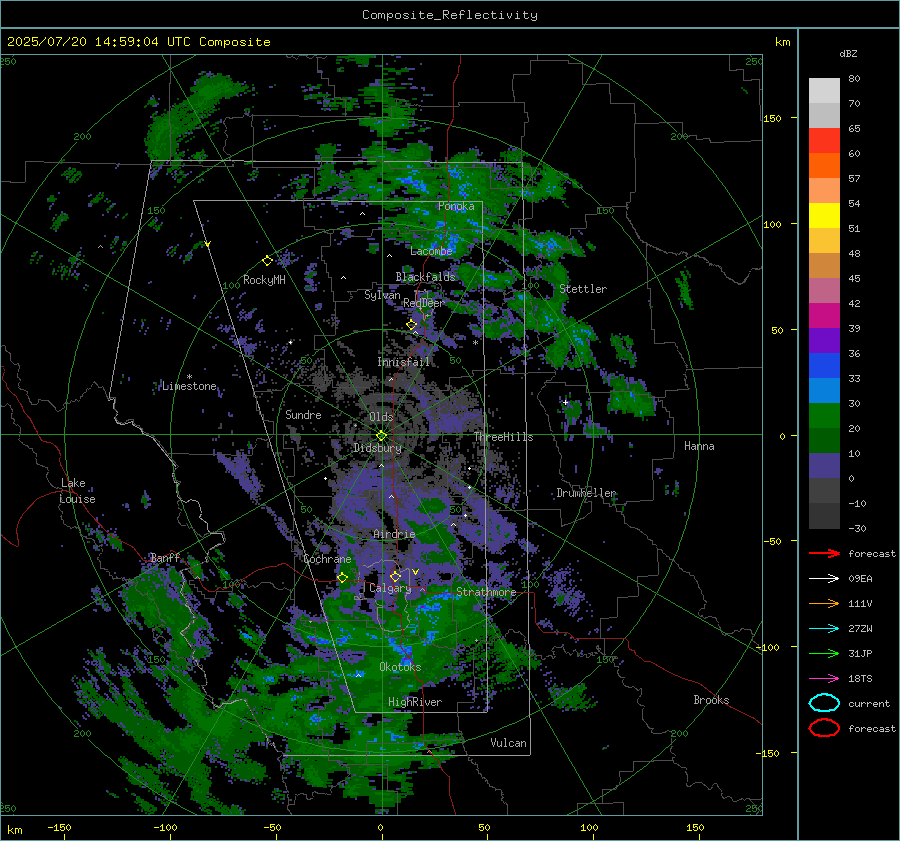900x841 pixels.
Task: Click the RockyMH location label
Action: 264,280
